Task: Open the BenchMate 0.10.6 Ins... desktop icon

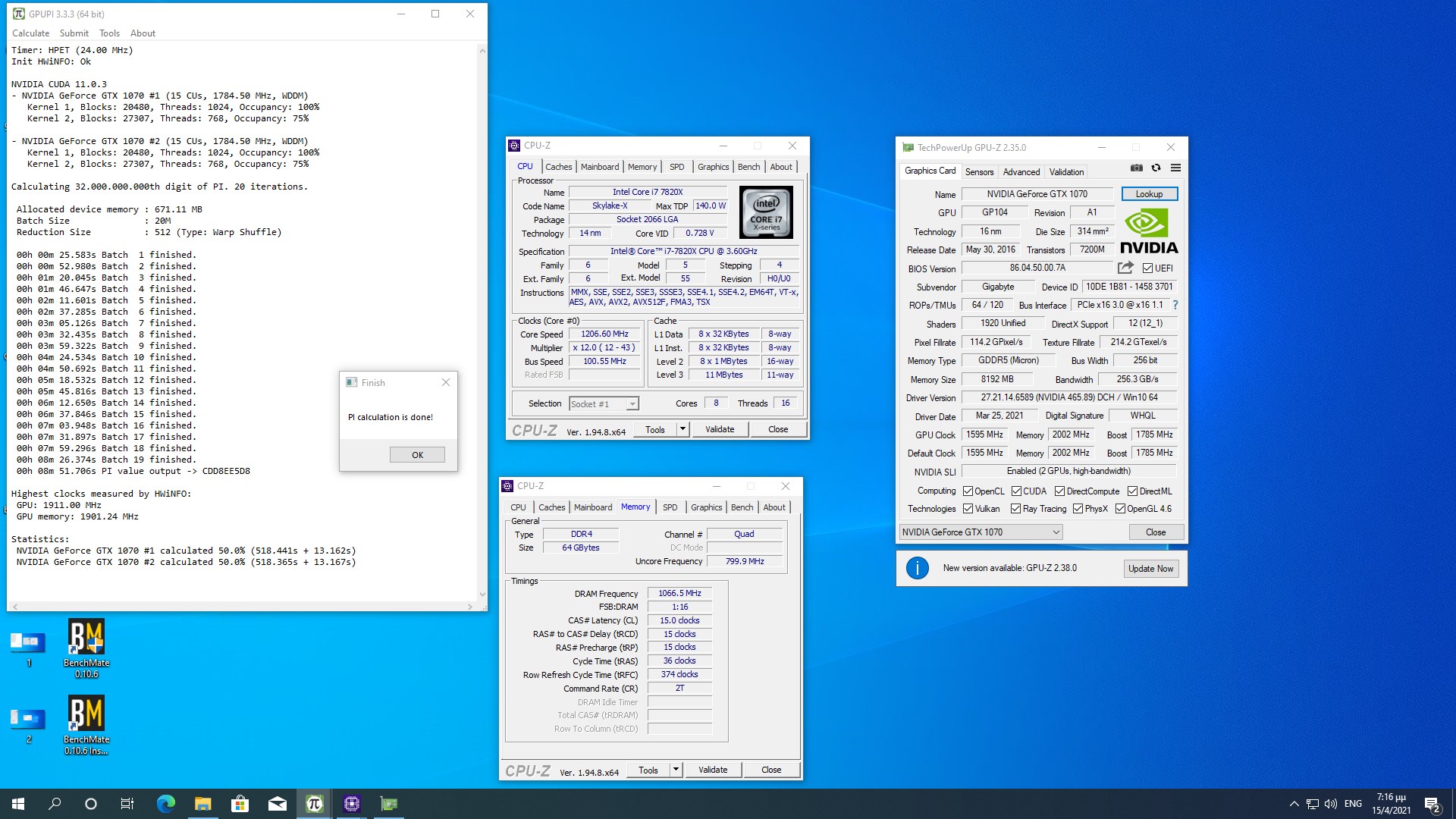Action: point(86,725)
